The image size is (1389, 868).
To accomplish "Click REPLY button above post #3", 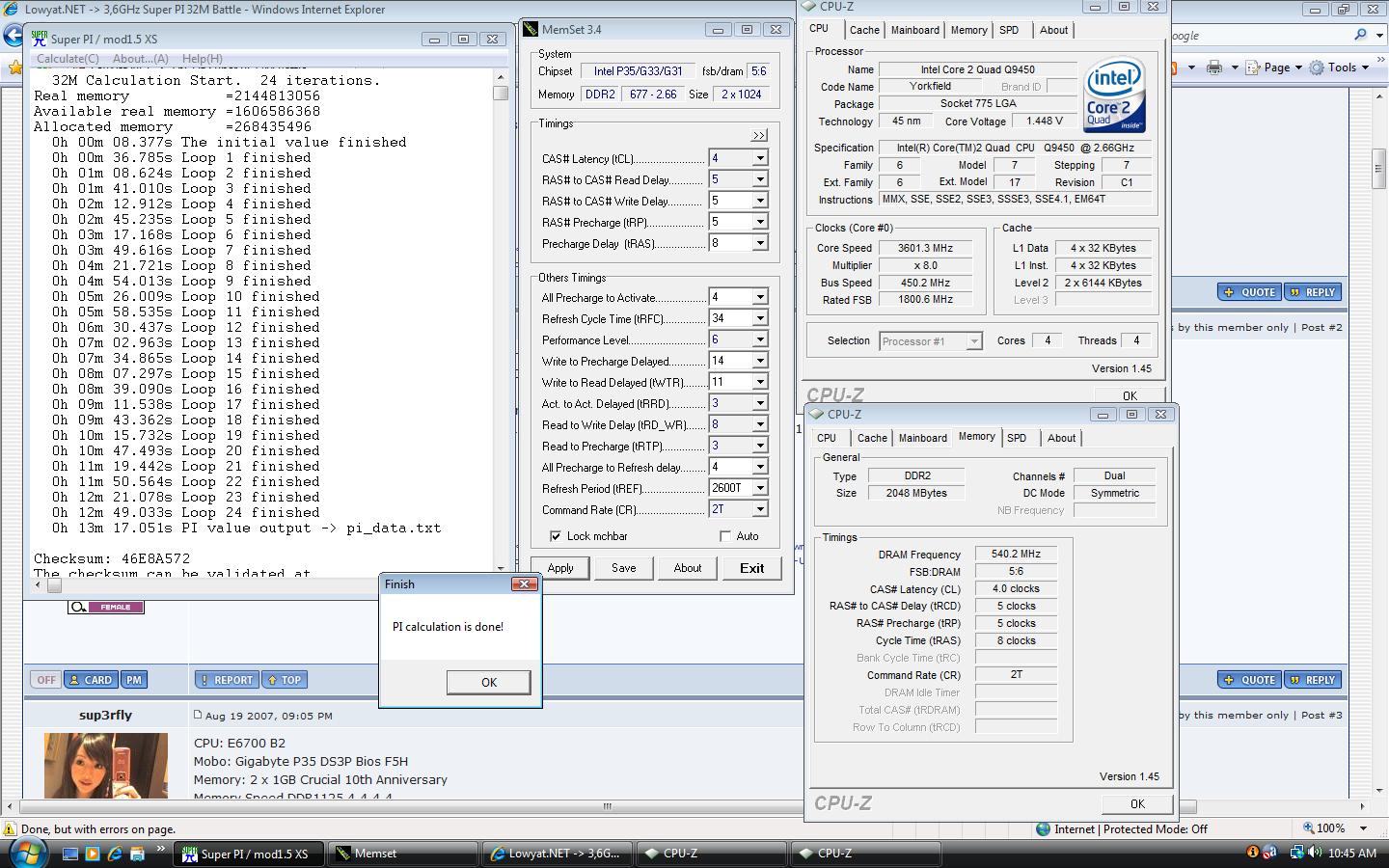I will point(1313,680).
